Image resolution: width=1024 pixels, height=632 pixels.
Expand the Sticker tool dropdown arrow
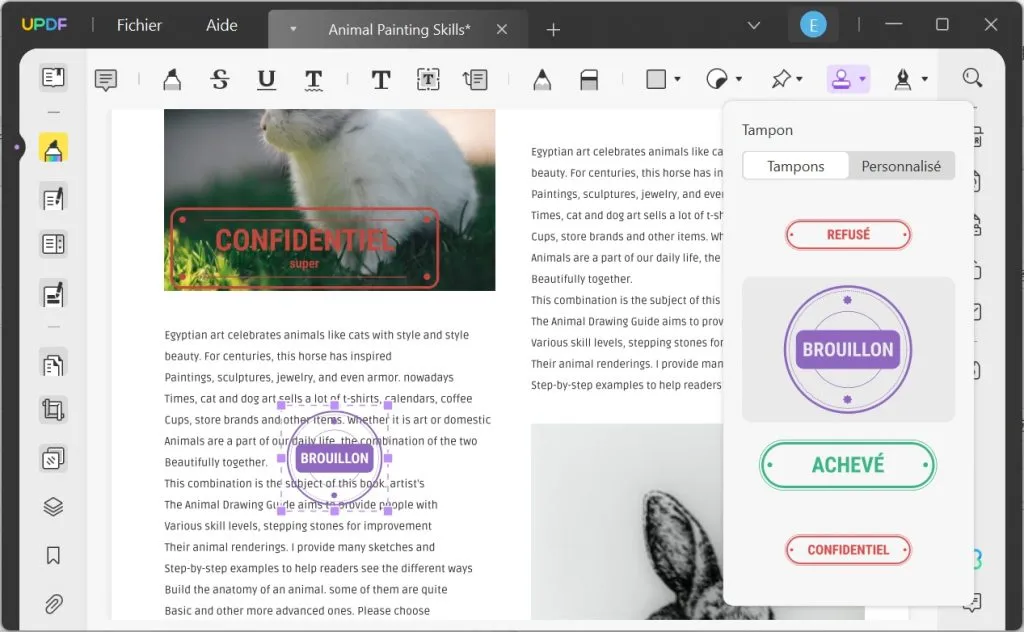pos(739,80)
